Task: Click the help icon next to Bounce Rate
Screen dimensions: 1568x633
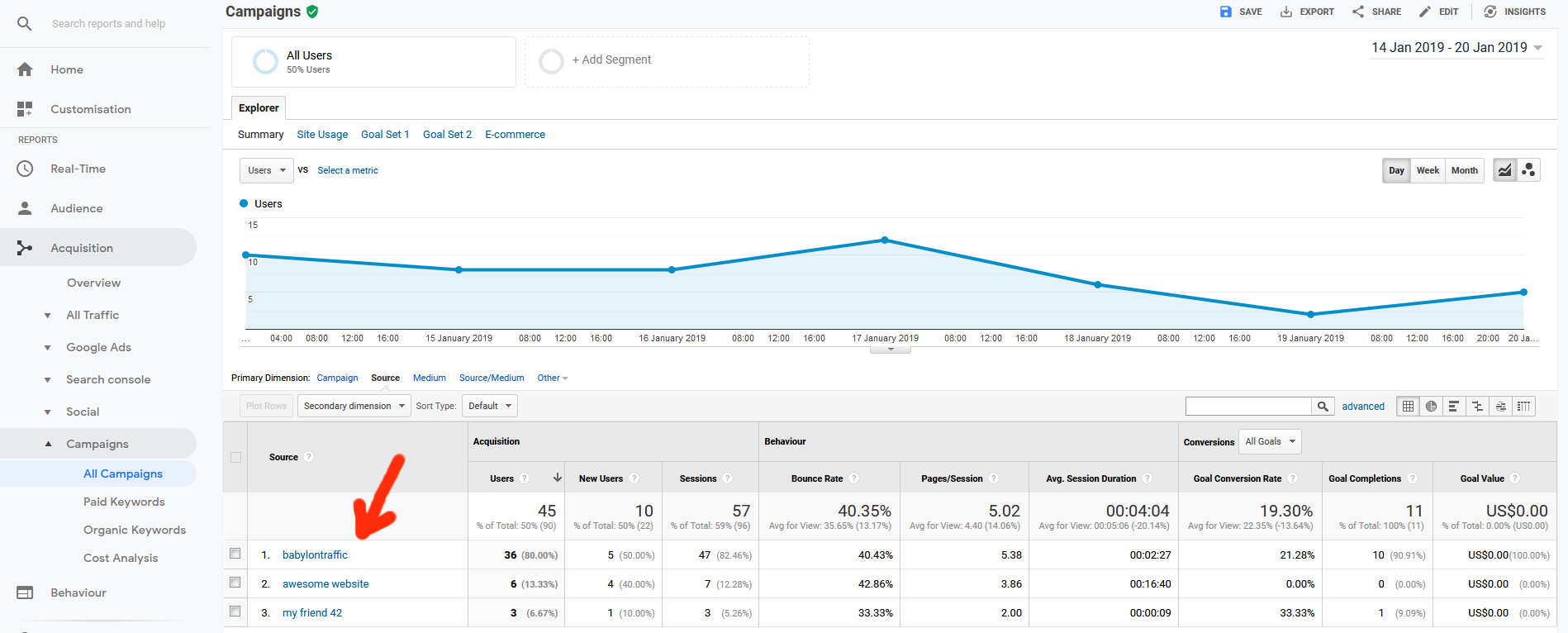Action: 853,478
